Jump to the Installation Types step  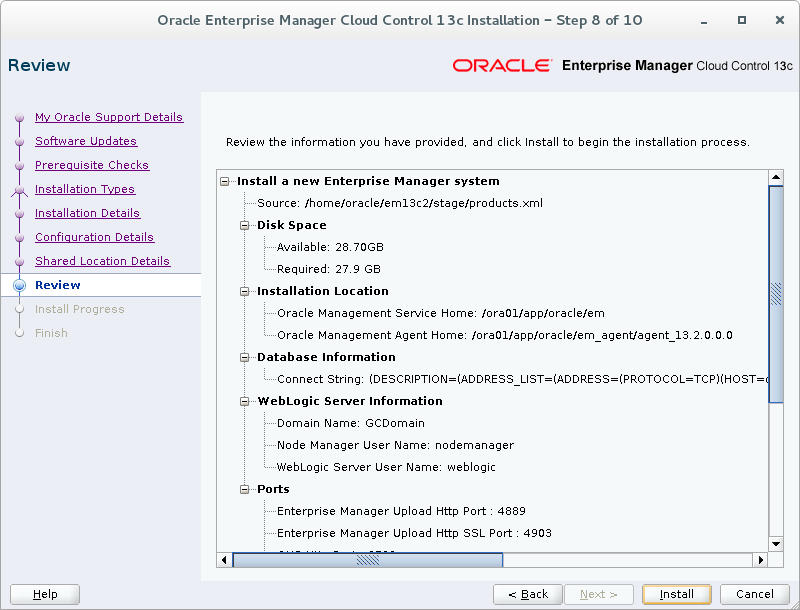tap(85, 189)
